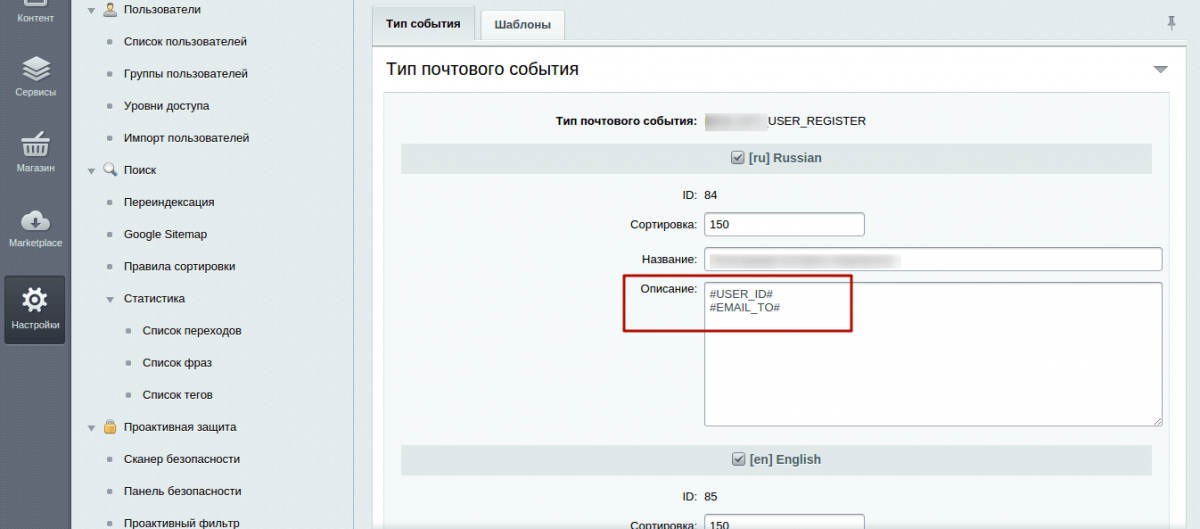
Task: Open Импорт пользователей
Action: coord(186,138)
